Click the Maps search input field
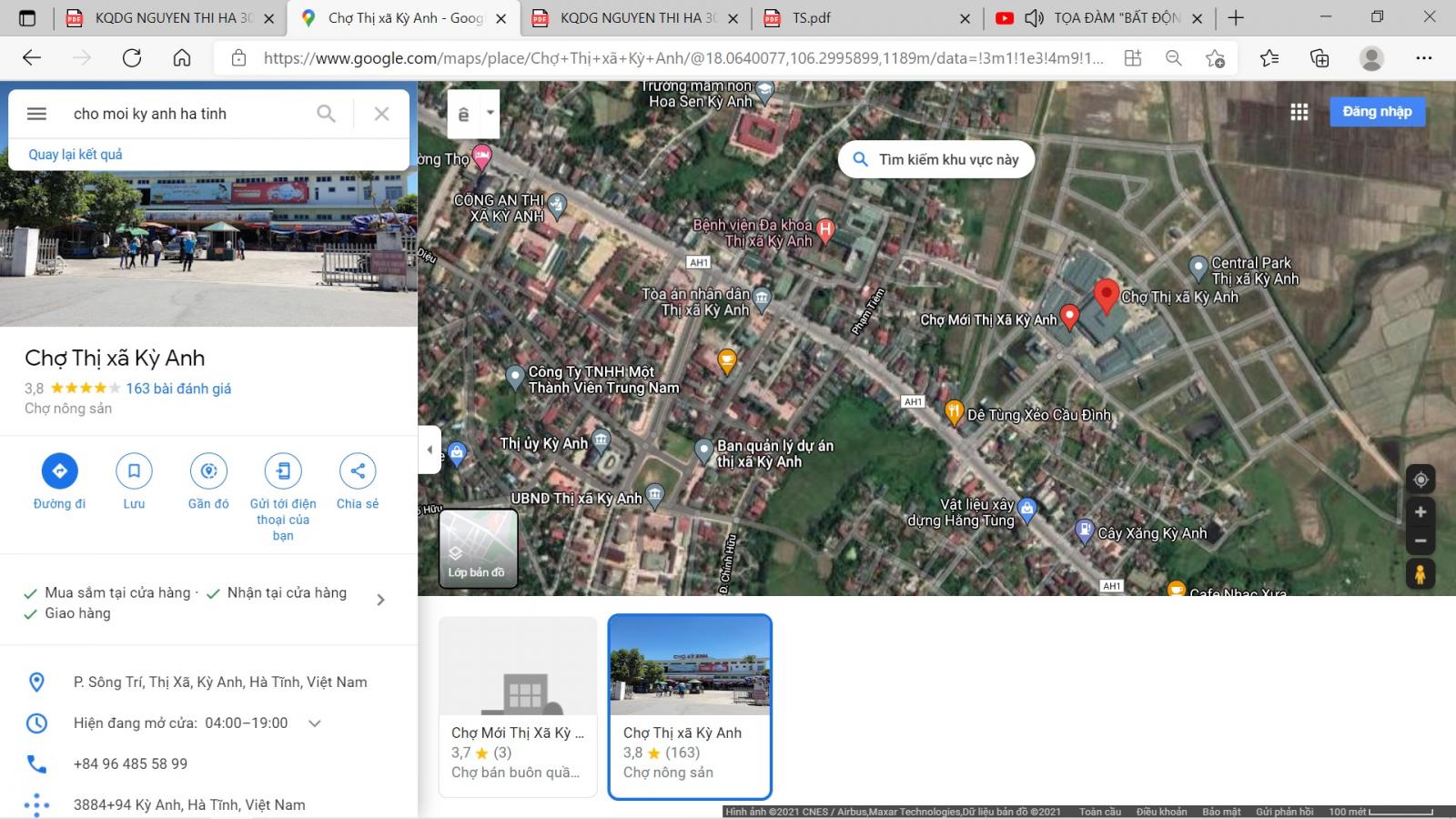This screenshot has height=819, width=1456. point(187,114)
